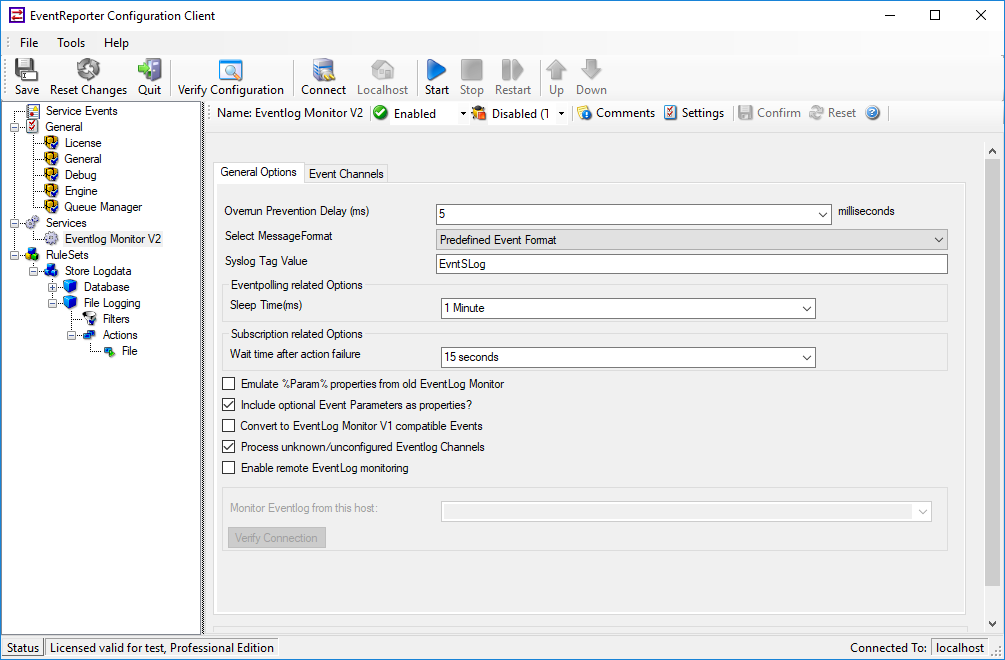The height and width of the screenshot is (660, 1005).
Task: Select the Database rule in the tree
Action: tap(106, 287)
